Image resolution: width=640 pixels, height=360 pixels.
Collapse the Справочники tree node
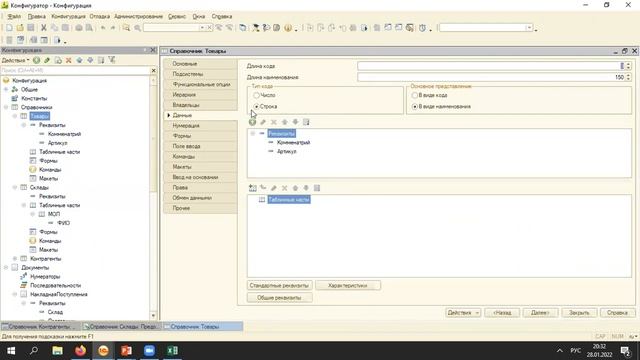tap(6, 107)
